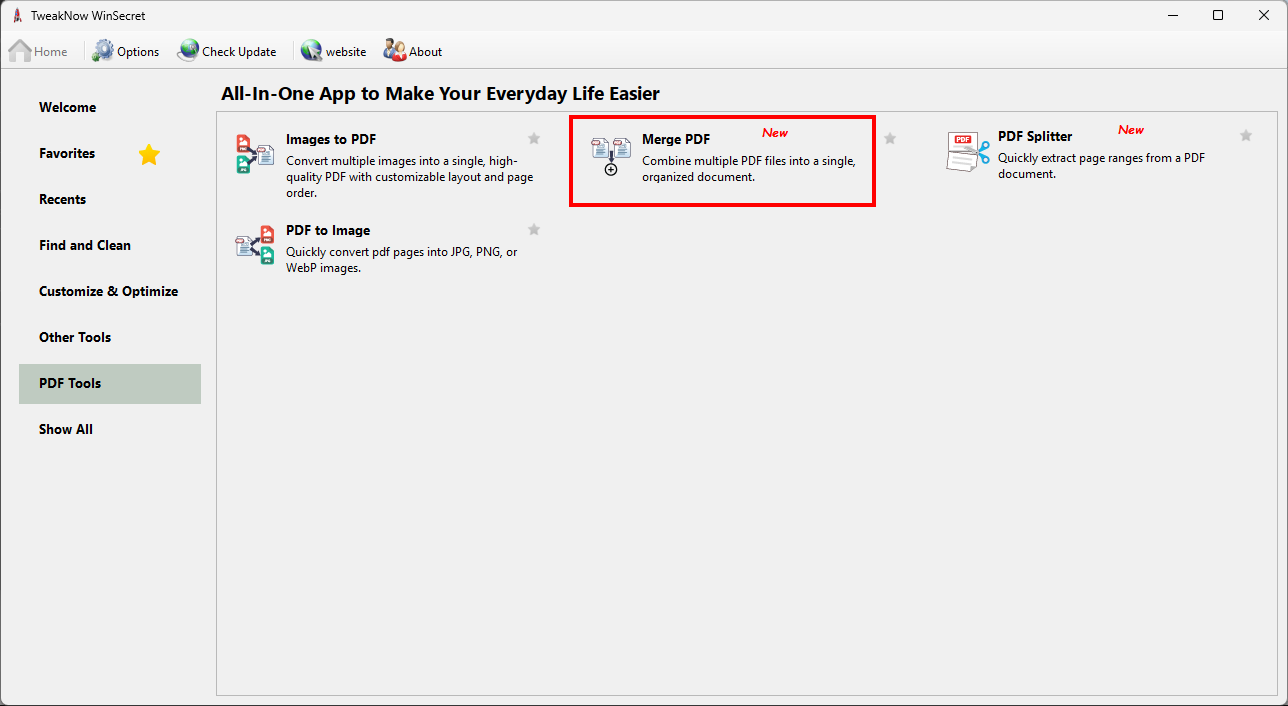
Task: Select the Show All sidebar item
Action: click(x=110, y=429)
